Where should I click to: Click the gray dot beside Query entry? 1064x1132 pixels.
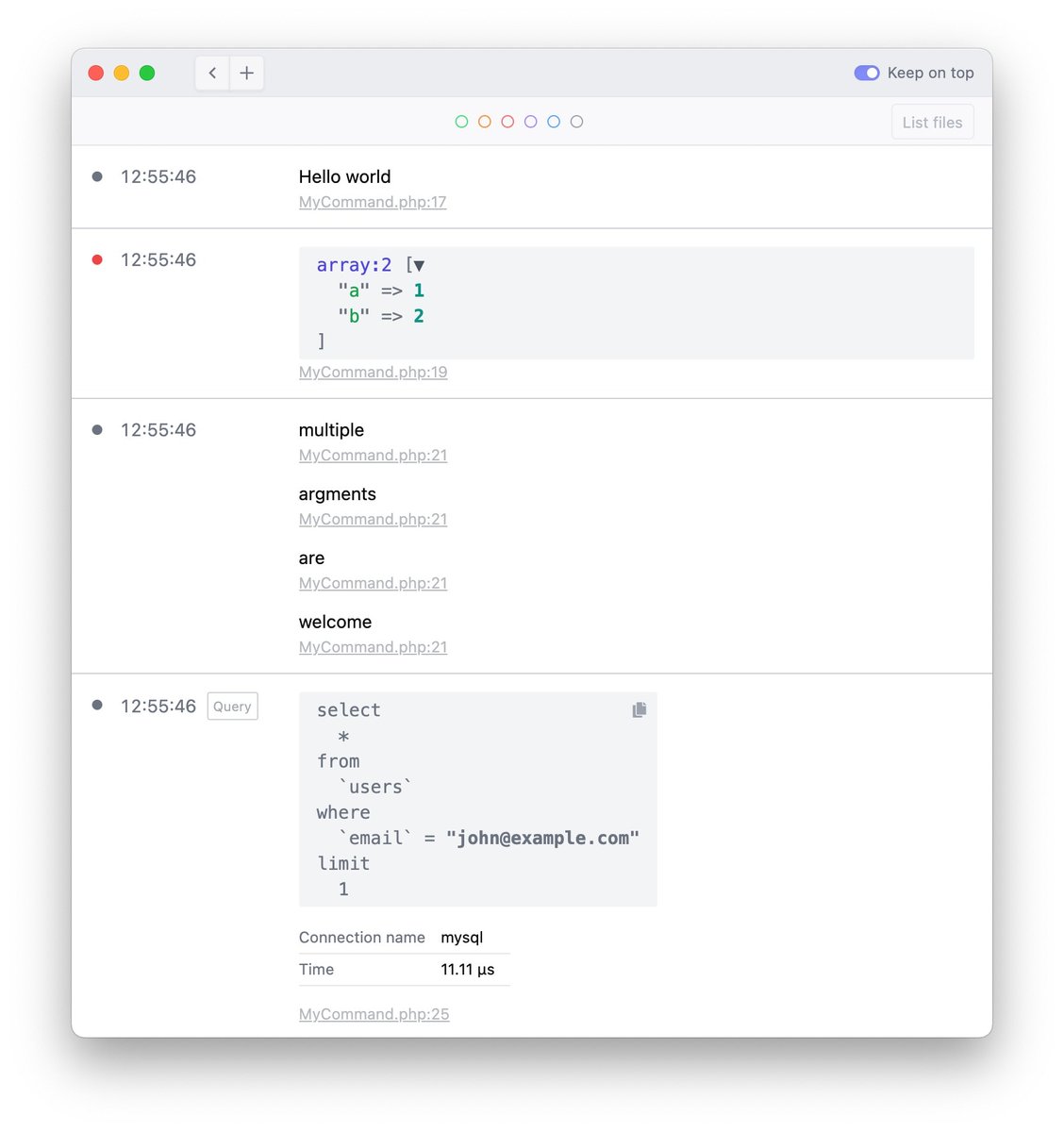(97, 705)
